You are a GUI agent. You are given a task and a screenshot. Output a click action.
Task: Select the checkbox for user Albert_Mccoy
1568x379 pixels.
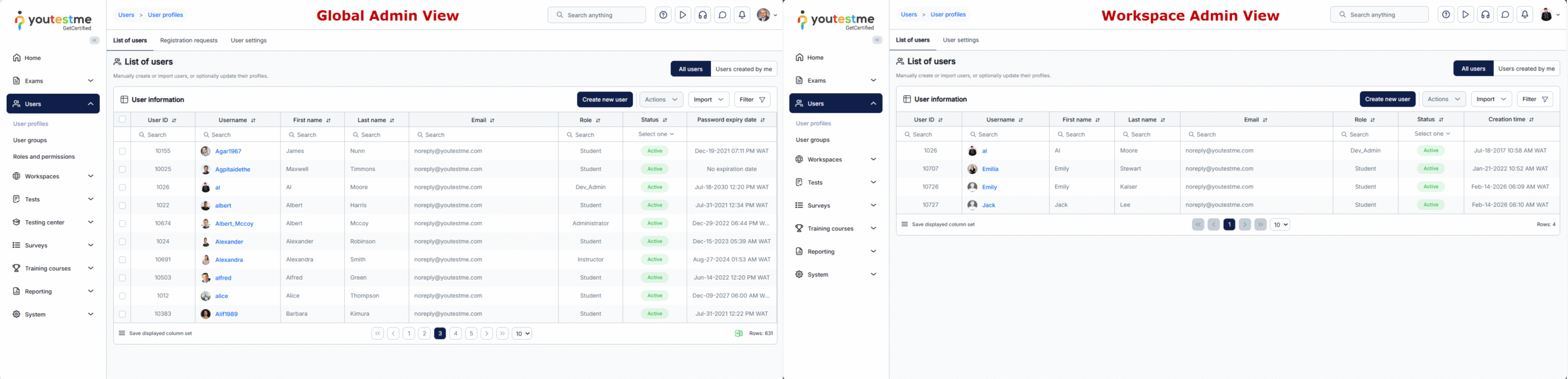(x=123, y=224)
